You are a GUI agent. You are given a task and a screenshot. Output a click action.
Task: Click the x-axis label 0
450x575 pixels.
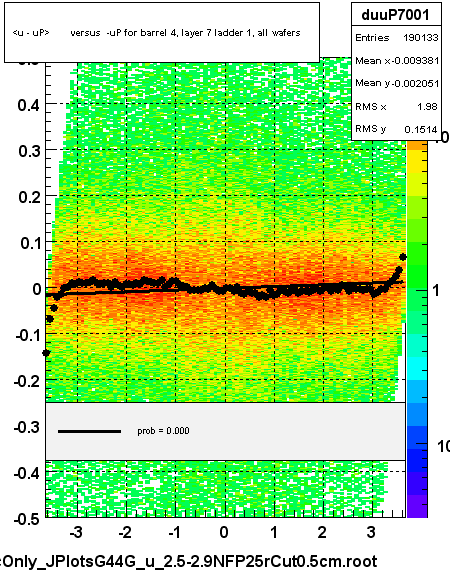pos(224,532)
